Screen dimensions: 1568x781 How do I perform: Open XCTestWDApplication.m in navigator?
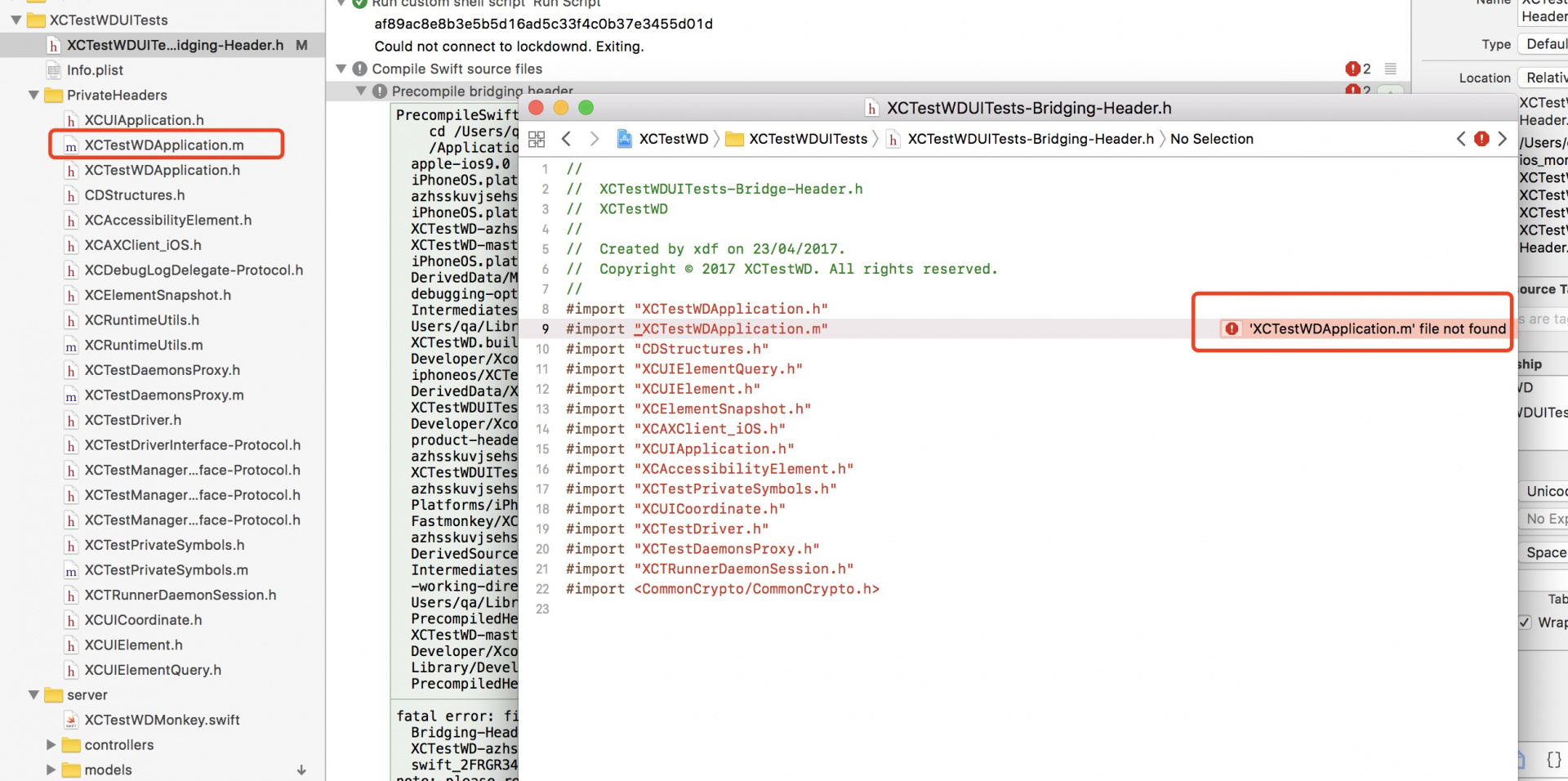(163, 145)
